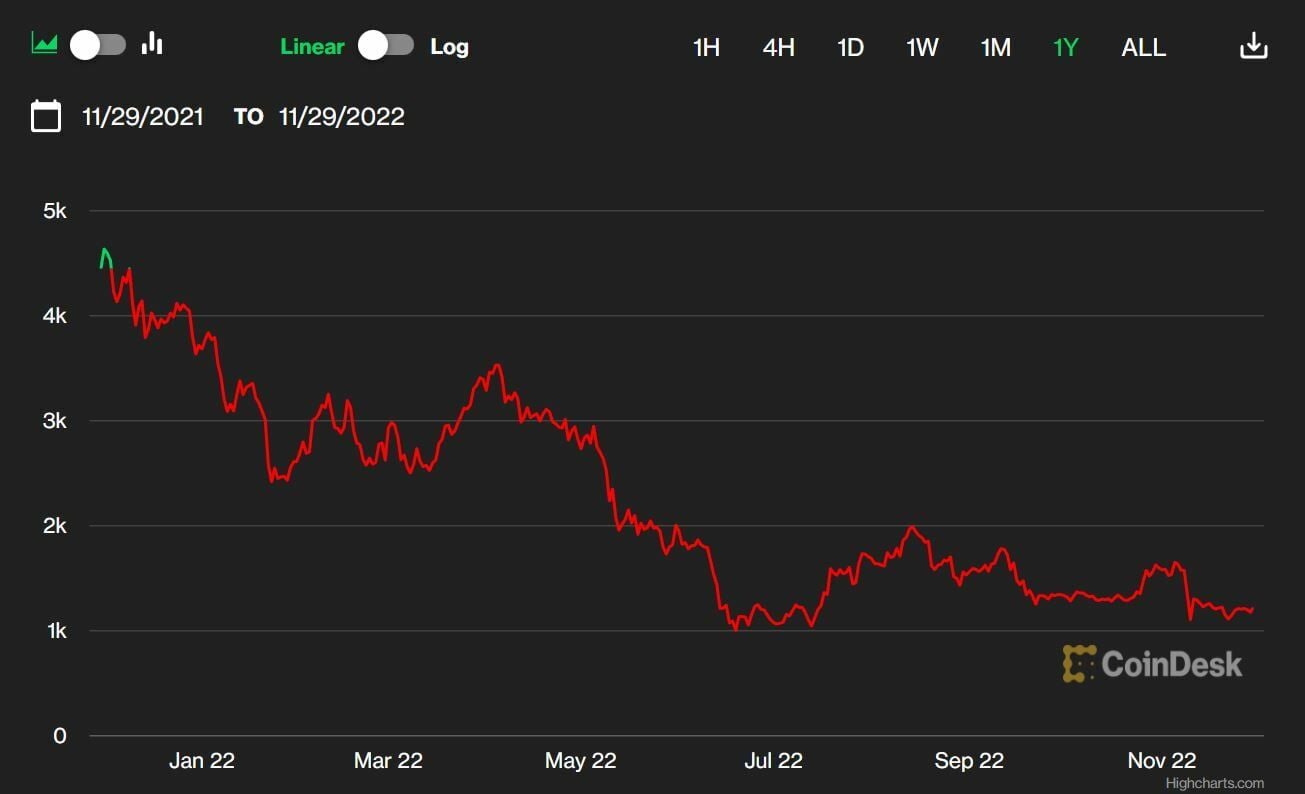Edit the end date 11/29/2022
This screenshot has width=1305, height=794.
342,117
